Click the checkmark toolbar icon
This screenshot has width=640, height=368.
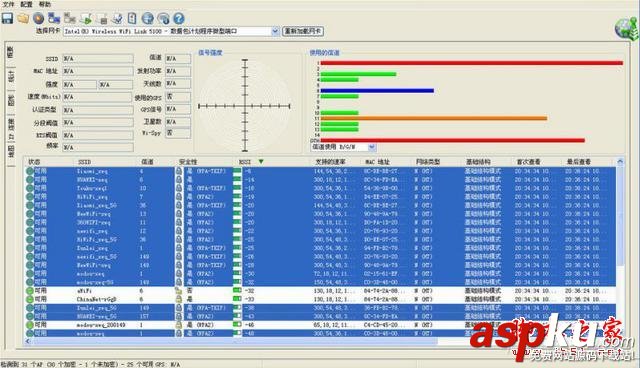pyautogui.click(x=117, y=18)
